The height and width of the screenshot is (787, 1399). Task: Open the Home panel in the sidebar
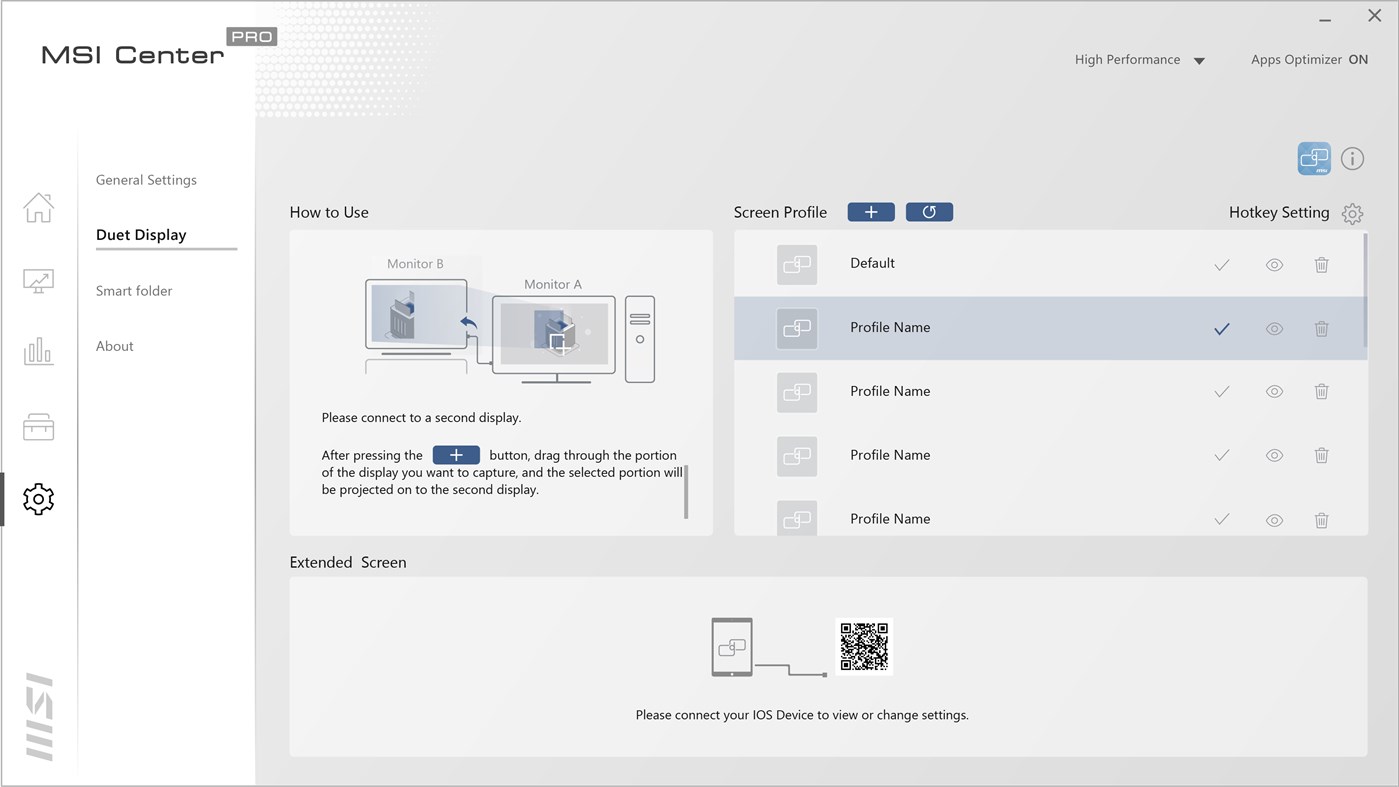coord(38,208)
